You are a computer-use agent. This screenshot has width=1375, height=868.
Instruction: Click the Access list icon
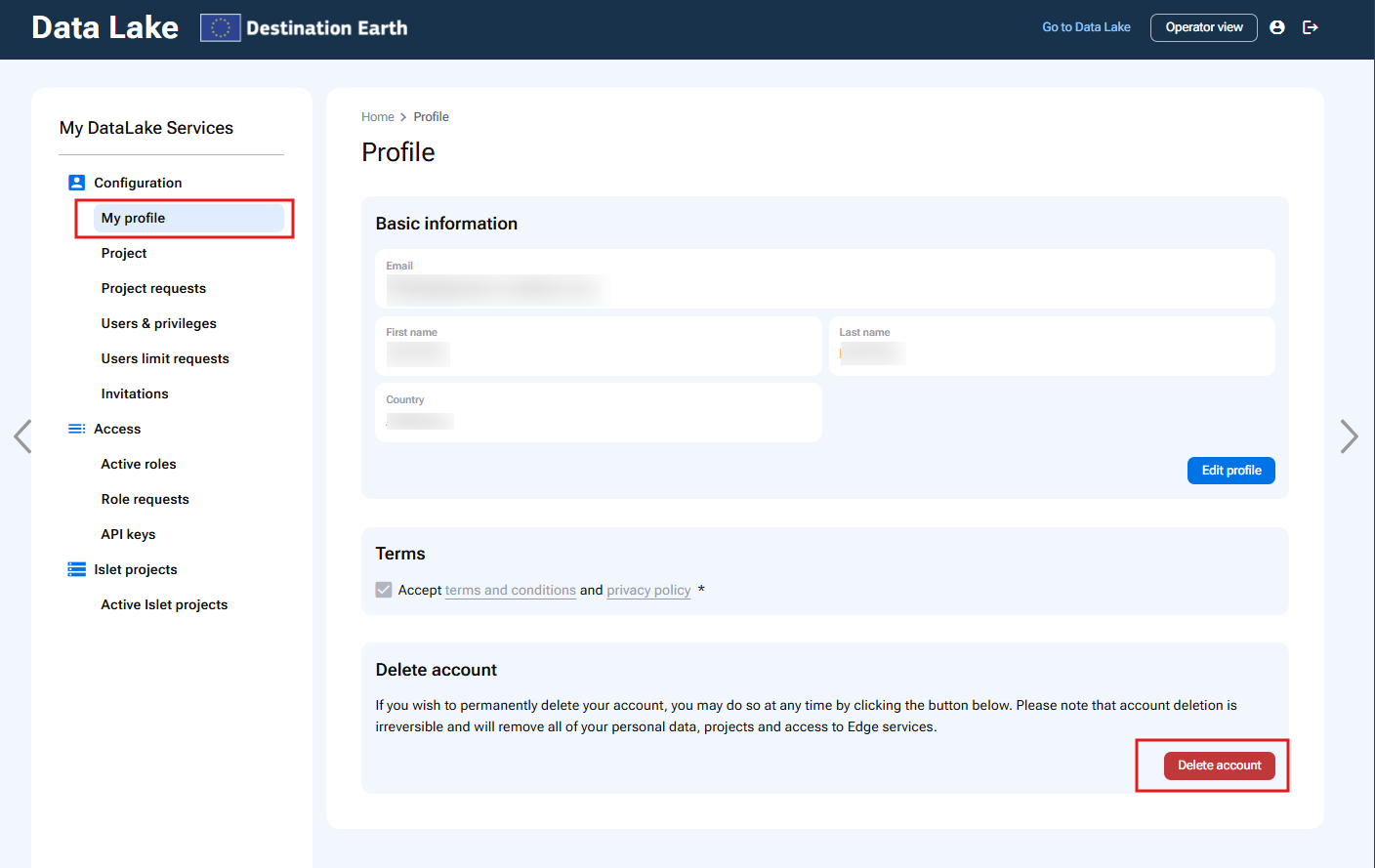pyautogui.click(x=76, y=429)
